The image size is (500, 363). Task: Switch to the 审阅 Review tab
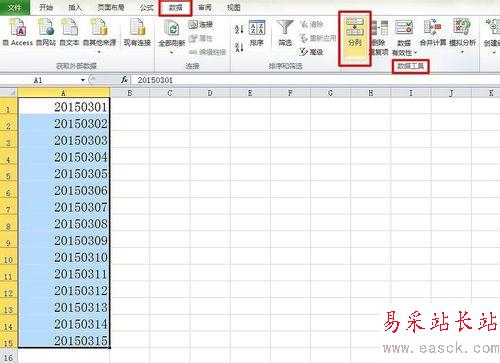[205, 7]
